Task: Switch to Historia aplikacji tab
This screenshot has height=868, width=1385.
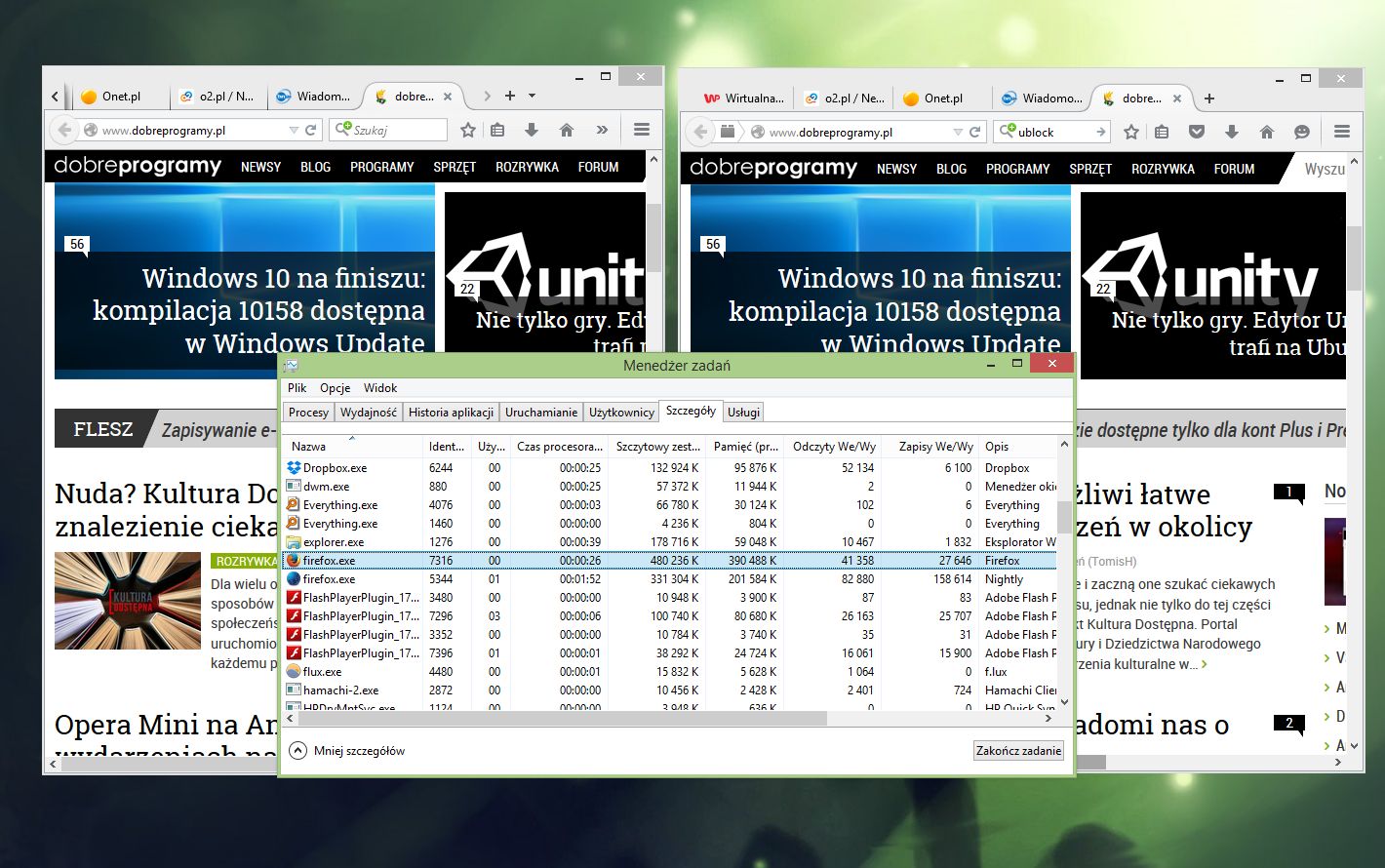Action: [x=451, y=413]
